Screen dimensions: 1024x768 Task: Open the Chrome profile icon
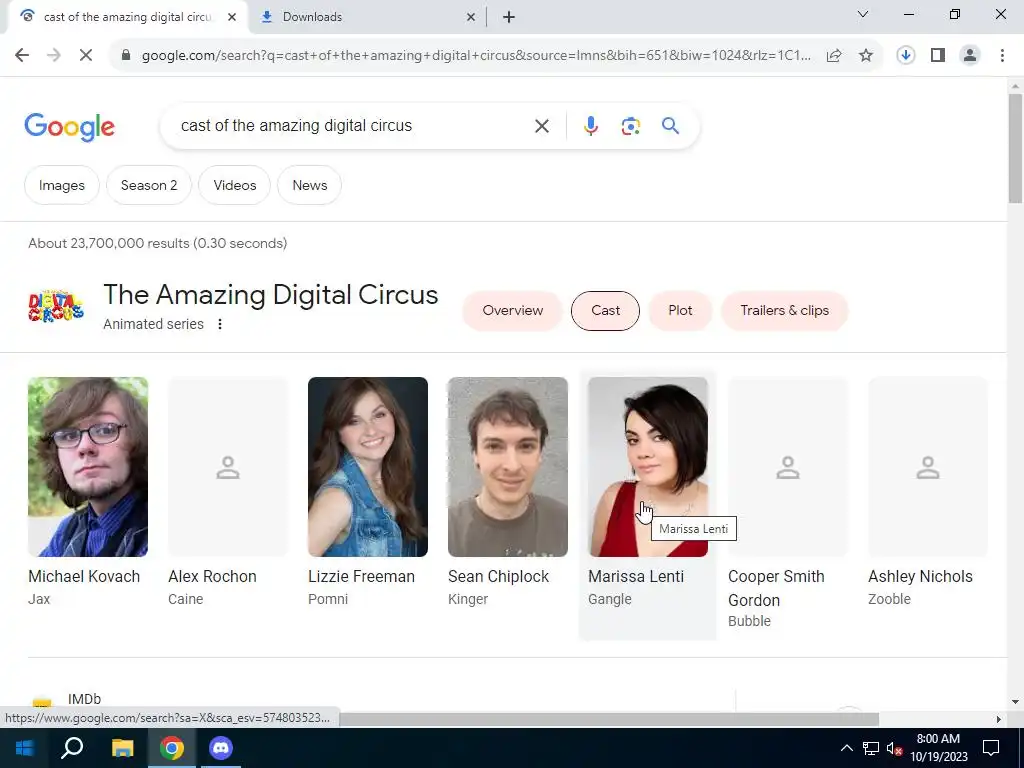click(970, 56)
